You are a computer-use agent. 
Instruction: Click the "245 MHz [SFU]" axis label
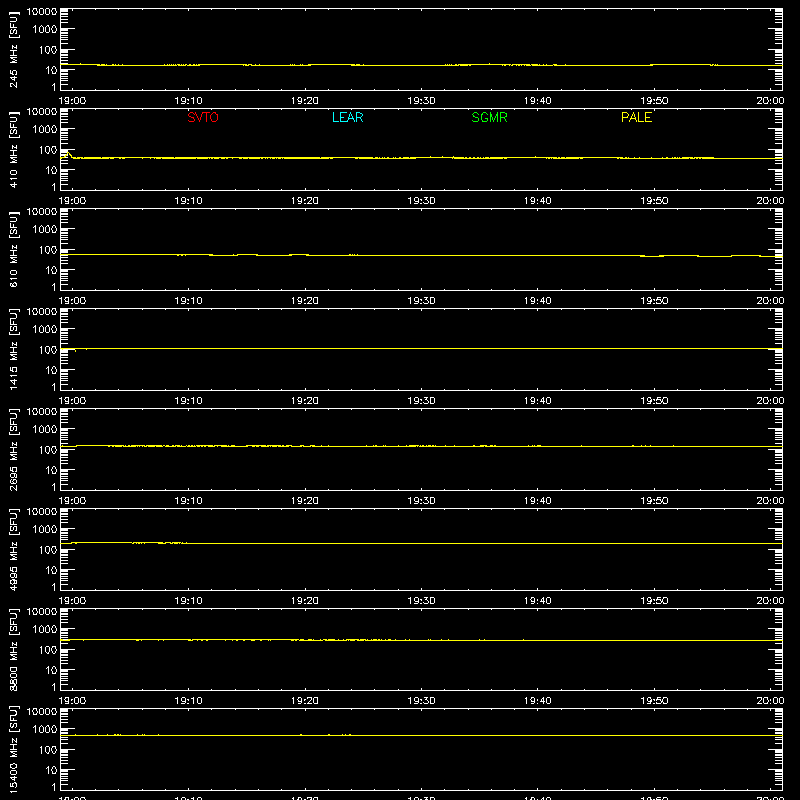coord(13,49)
